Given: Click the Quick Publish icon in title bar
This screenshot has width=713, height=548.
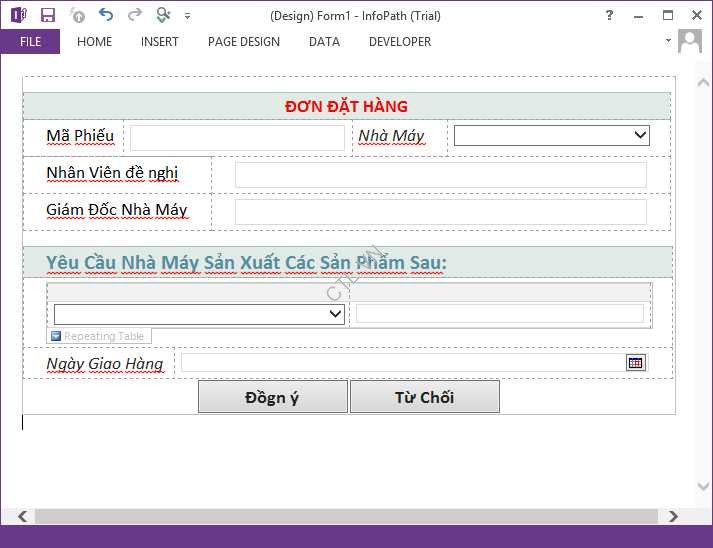Looking at the screenshot, I should [77, 15].
